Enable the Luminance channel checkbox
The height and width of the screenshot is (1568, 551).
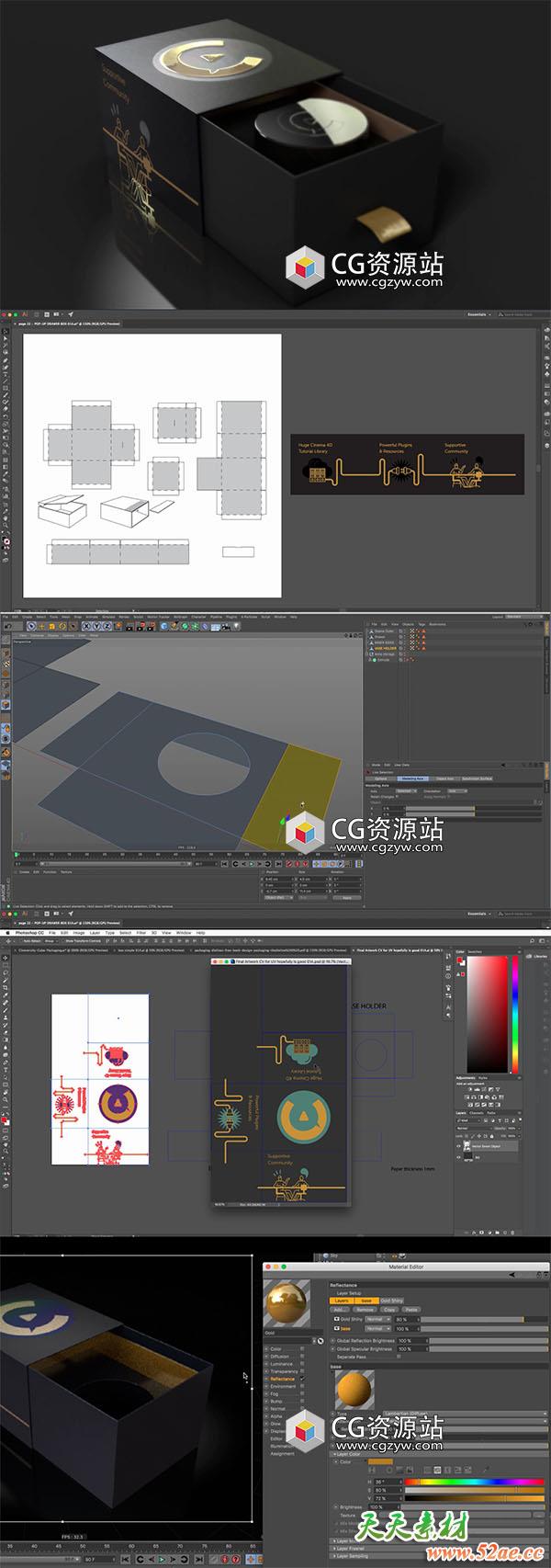pos(302,1364)
